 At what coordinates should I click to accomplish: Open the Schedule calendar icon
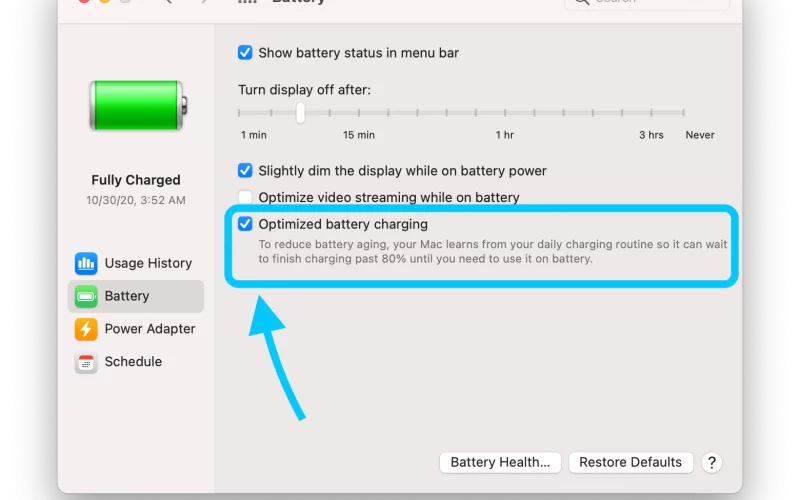coord(86,362)
